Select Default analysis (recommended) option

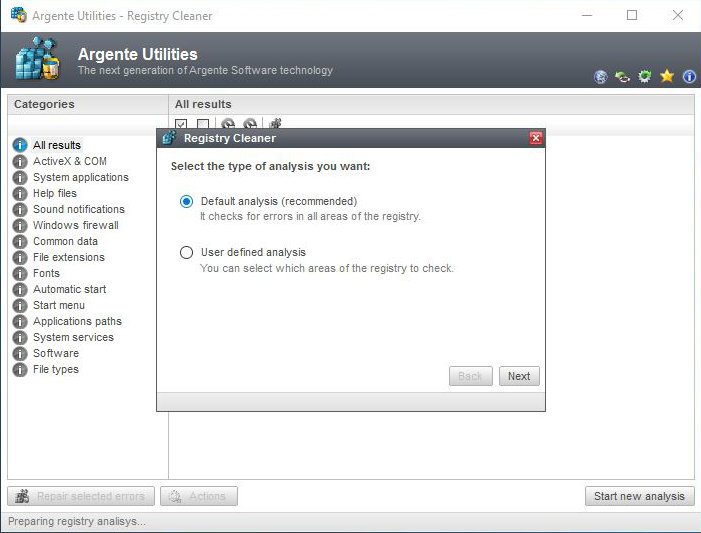click(186, 201)
